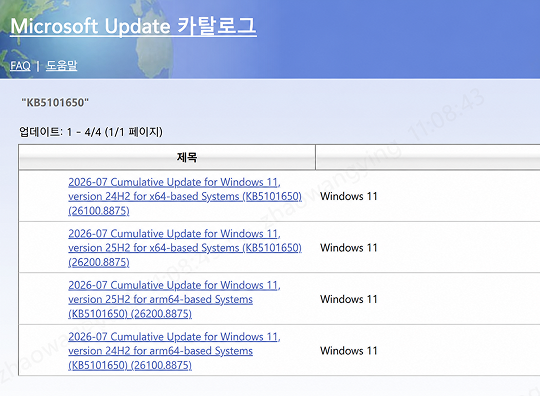The height and width of the screenshot is (396, 540).
Task: Open the 도움말 help link
Action: pyautogui.click(x=62, y=65)
